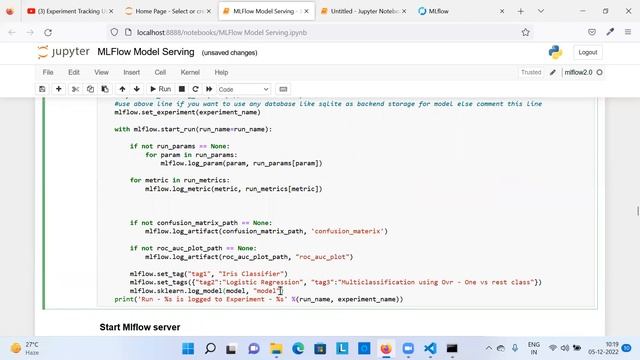Viewport: 640px width, 360px height.
Task: Click the mlflow.sklearn.log_model code line
Action: 206,291
